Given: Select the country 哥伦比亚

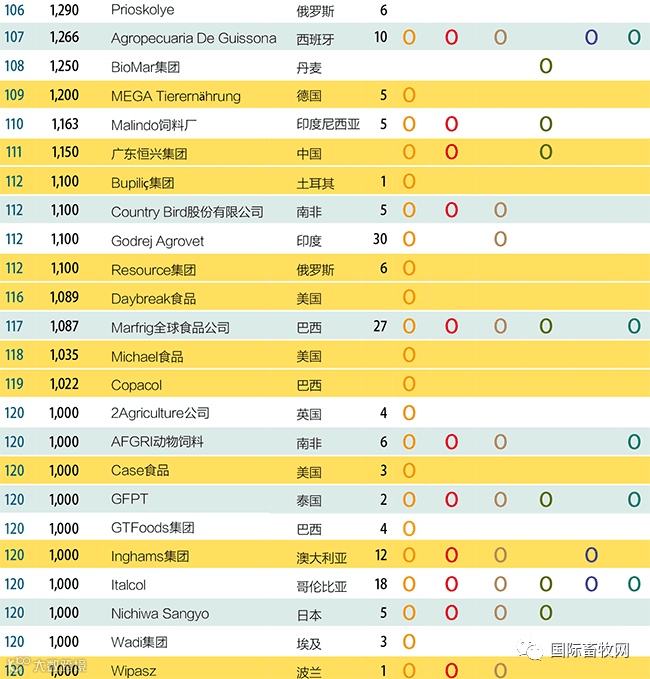Looking at the screenshot, I should 322,587.
